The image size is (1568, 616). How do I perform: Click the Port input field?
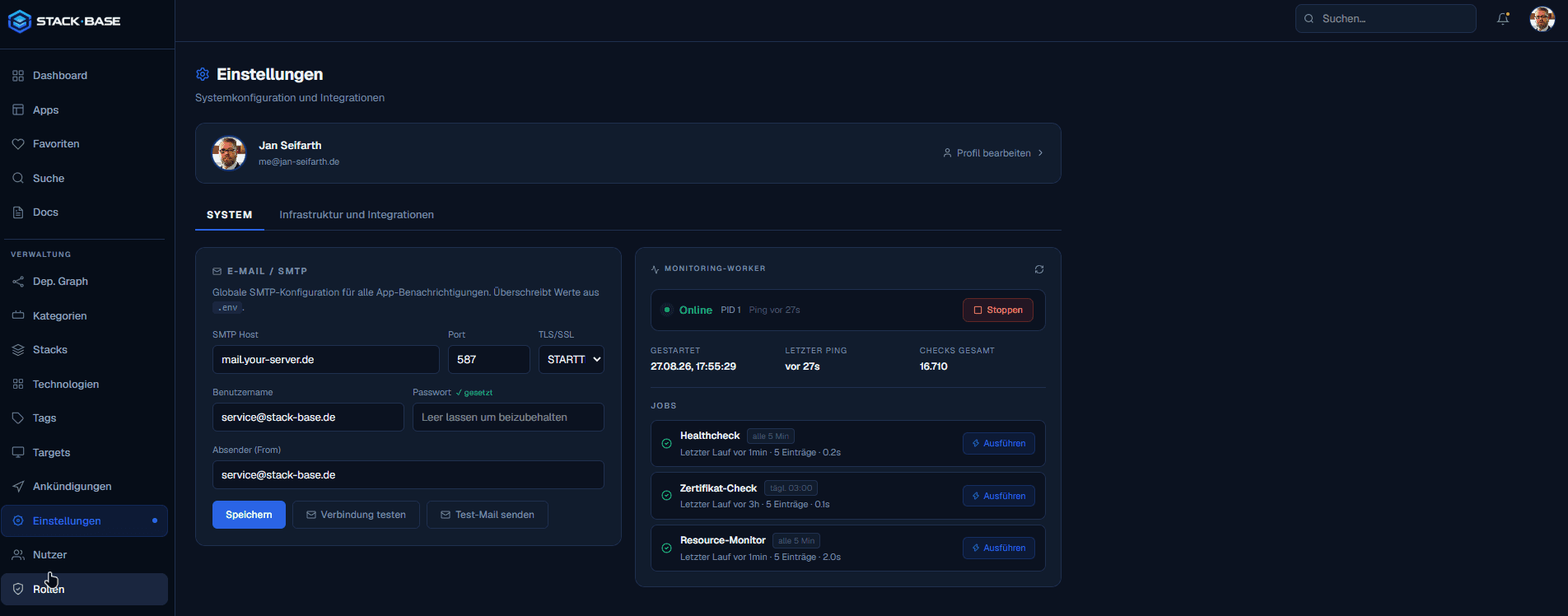489,360
